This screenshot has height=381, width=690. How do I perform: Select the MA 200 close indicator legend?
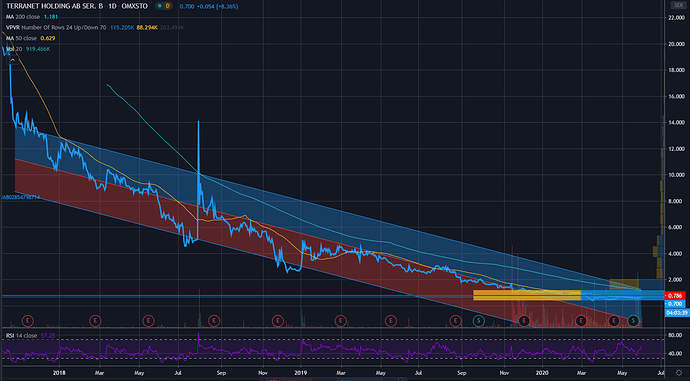[23, 17]
